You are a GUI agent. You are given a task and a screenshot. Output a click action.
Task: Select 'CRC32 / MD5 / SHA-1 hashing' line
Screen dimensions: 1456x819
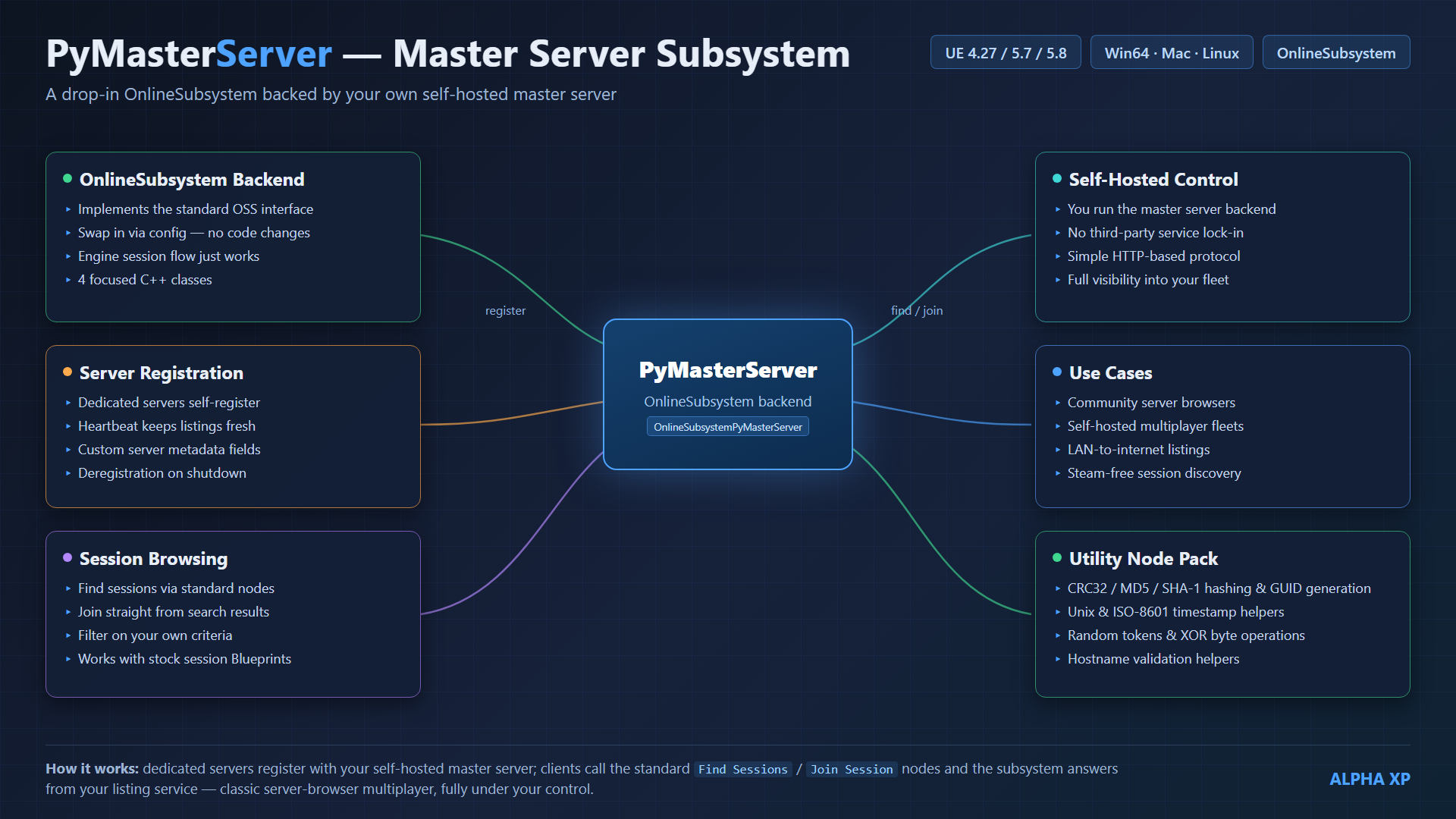(1219, 588)
